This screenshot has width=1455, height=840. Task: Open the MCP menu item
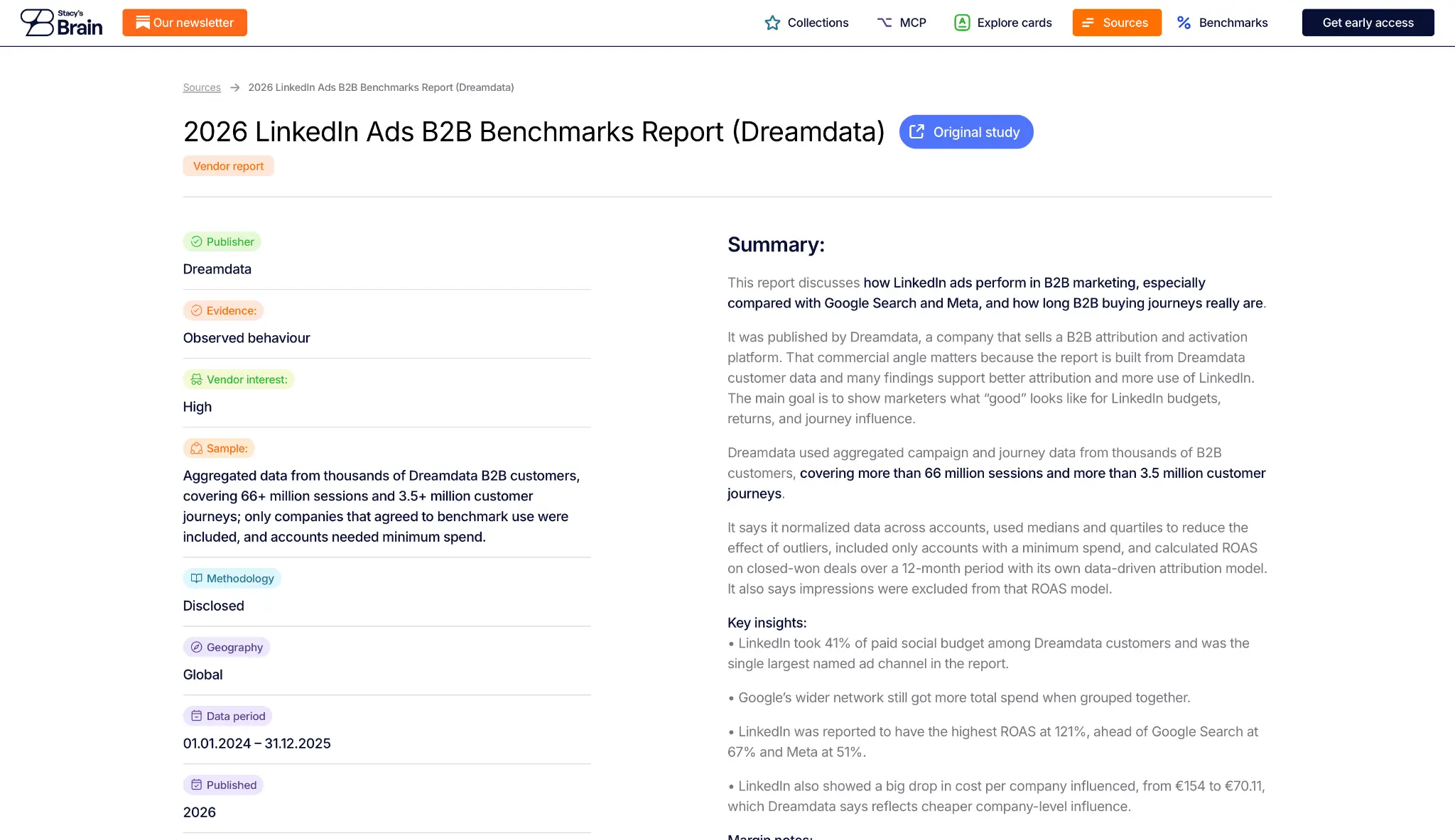[x=902, y=23]
